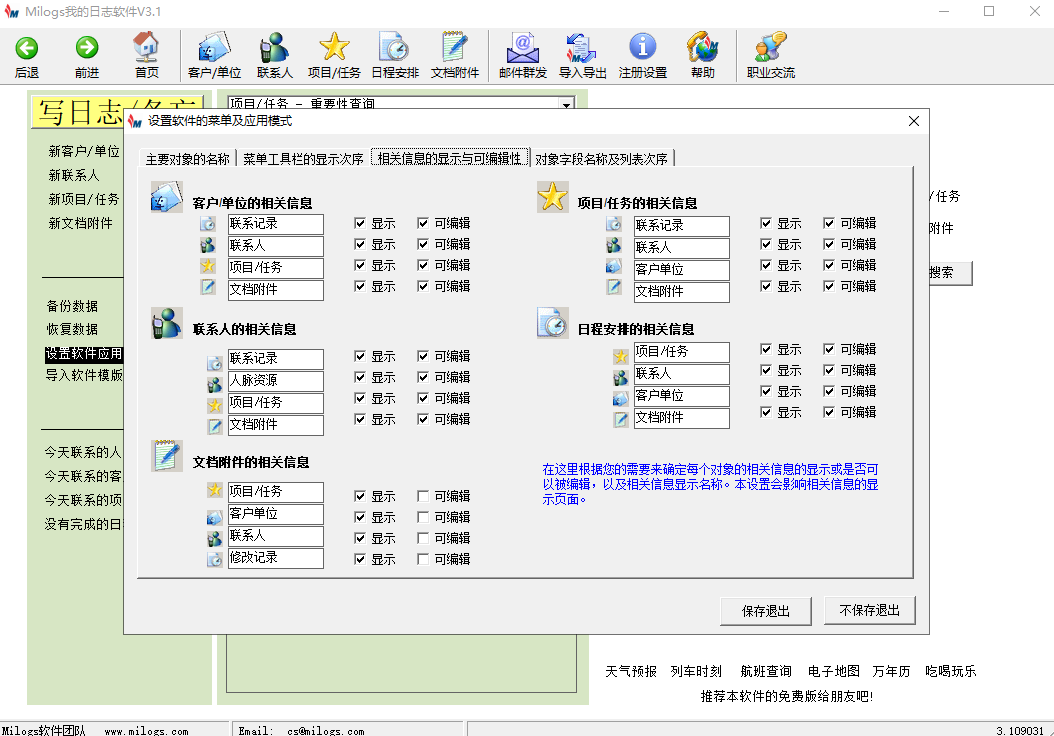Screen dimensions: 1054x736
Task: Open the 邮件群发 mass-mail icon
Action: point(524,55)
